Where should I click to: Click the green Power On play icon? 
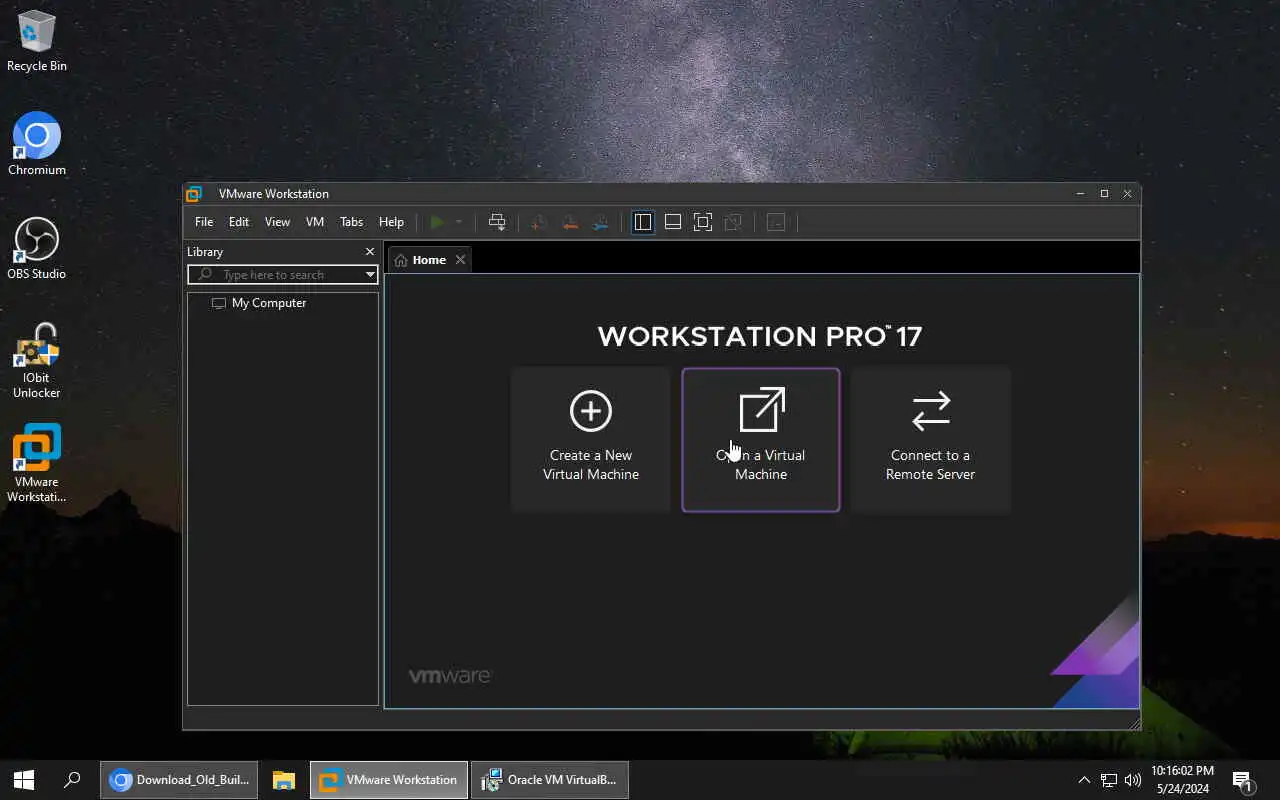[x=437, y=222]
